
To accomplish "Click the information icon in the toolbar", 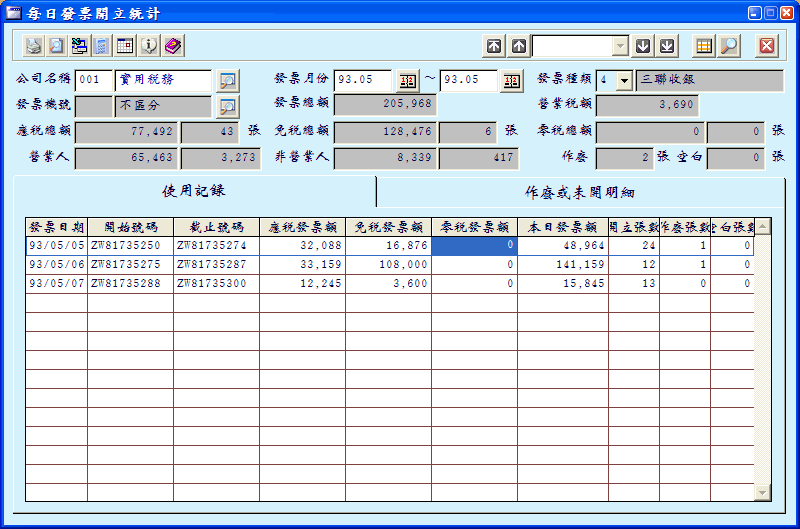I will coord(149,46).
